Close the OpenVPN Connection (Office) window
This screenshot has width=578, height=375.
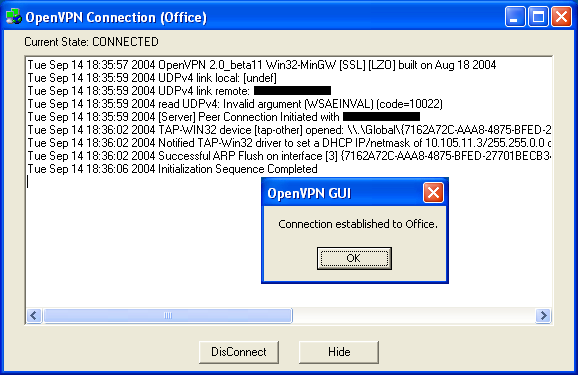coord(561,17)
